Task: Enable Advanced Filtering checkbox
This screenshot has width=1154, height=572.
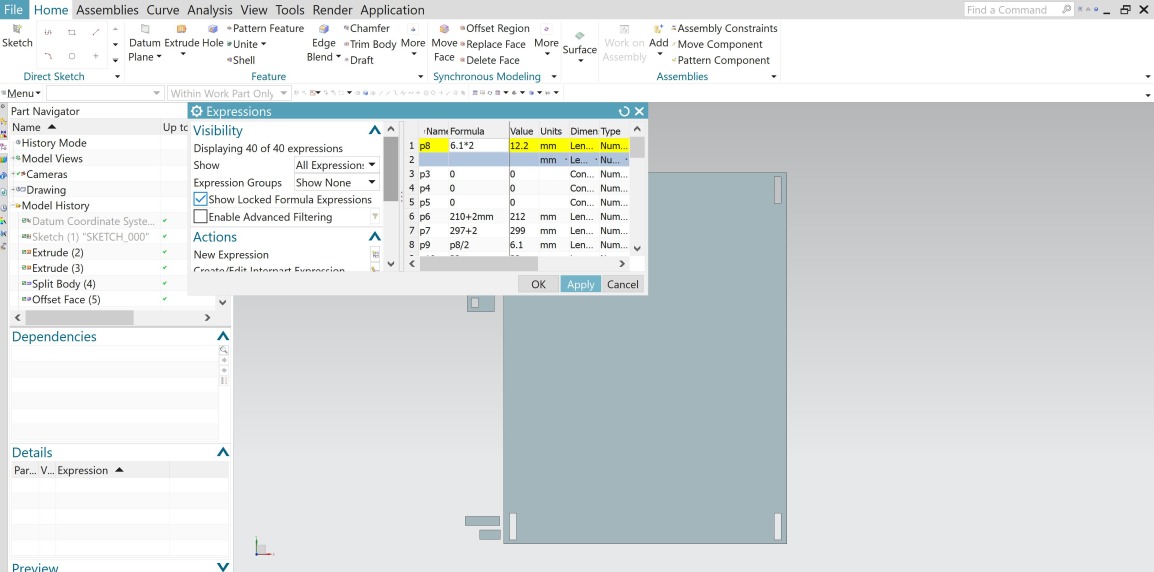Action: click(x=201, y=217)
